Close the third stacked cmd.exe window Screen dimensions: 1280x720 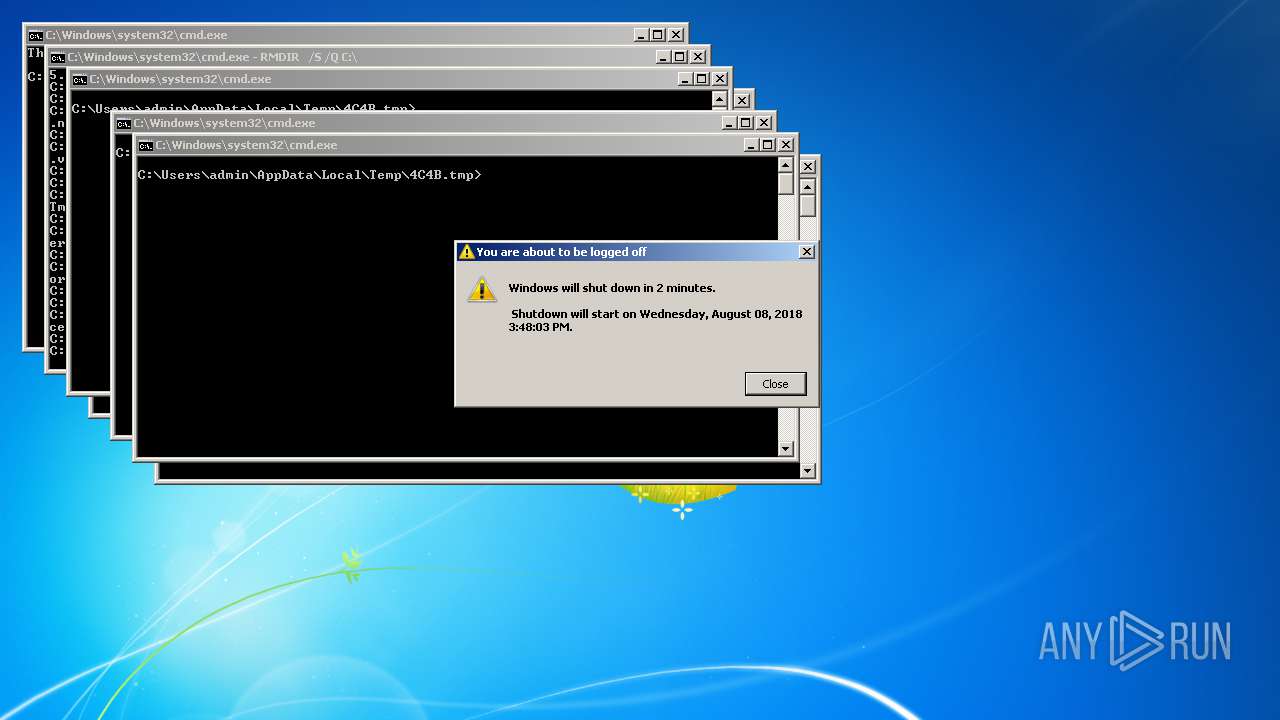719,79
